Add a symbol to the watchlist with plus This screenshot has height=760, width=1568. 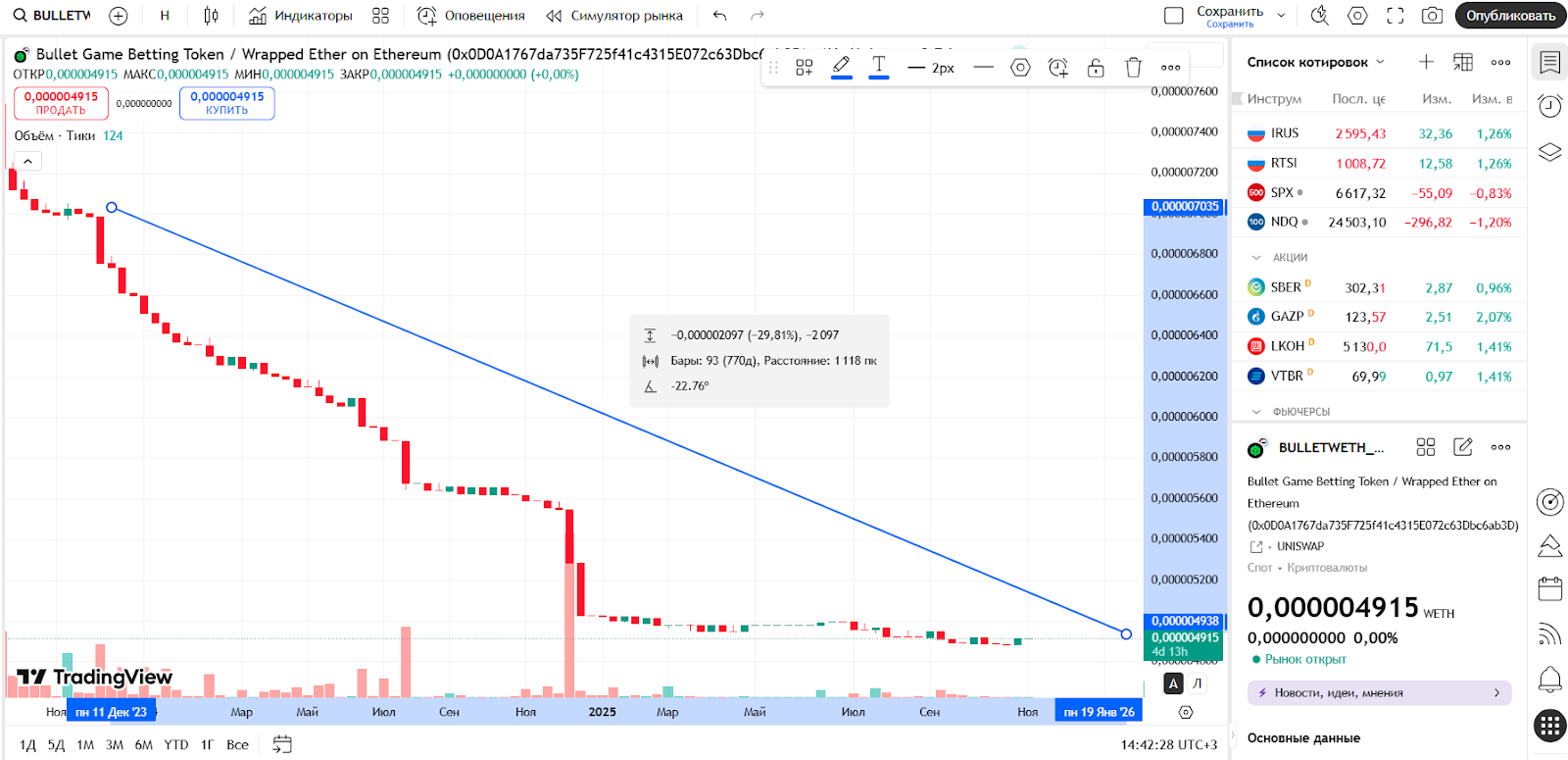[1426, 62]
